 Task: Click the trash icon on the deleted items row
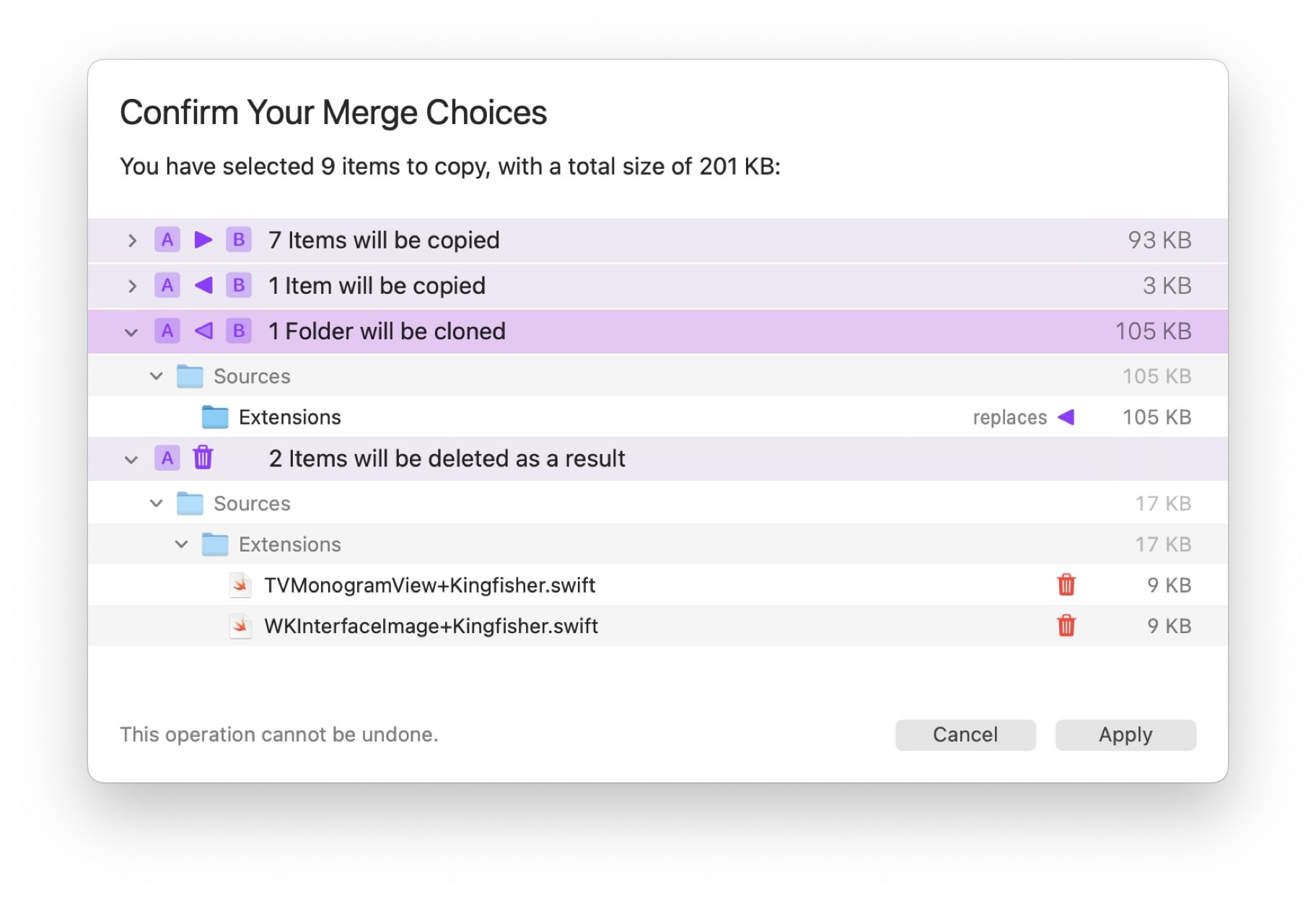click(203, 458)
